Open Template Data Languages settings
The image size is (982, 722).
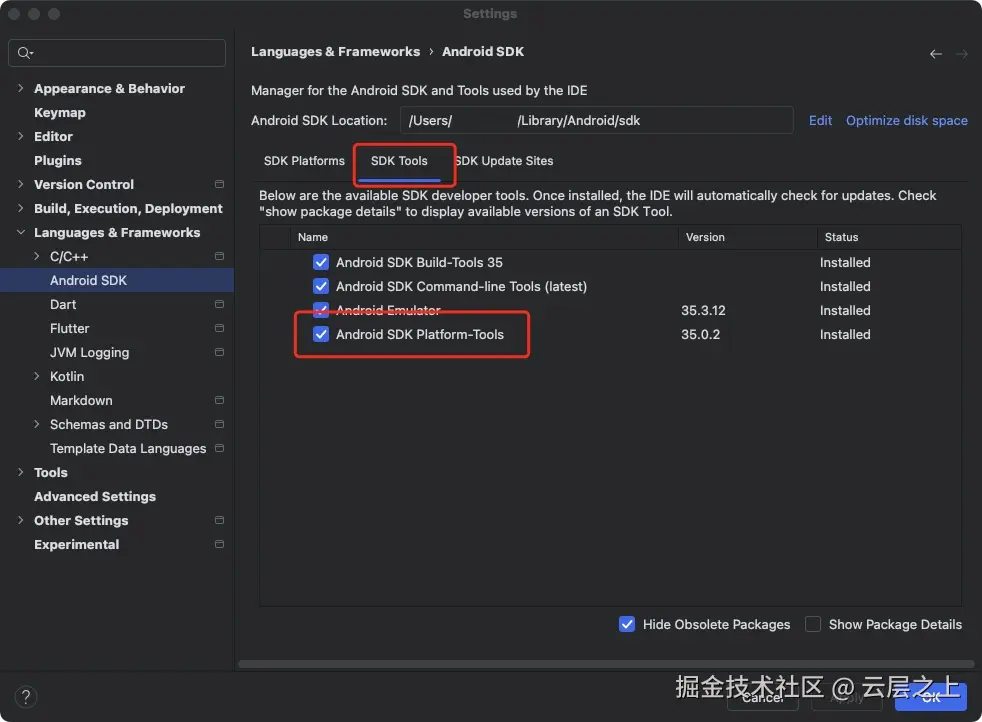click(x=128, y=448)
